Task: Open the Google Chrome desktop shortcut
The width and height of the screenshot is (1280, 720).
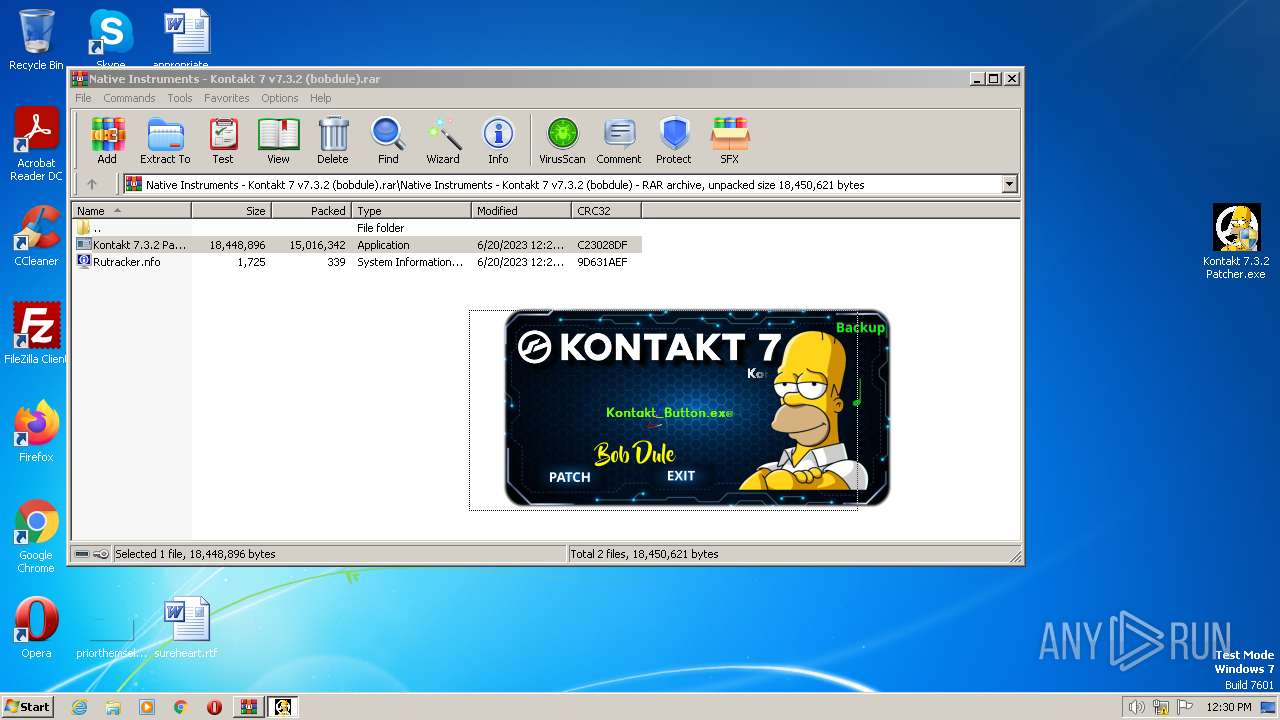Action: 36,536
